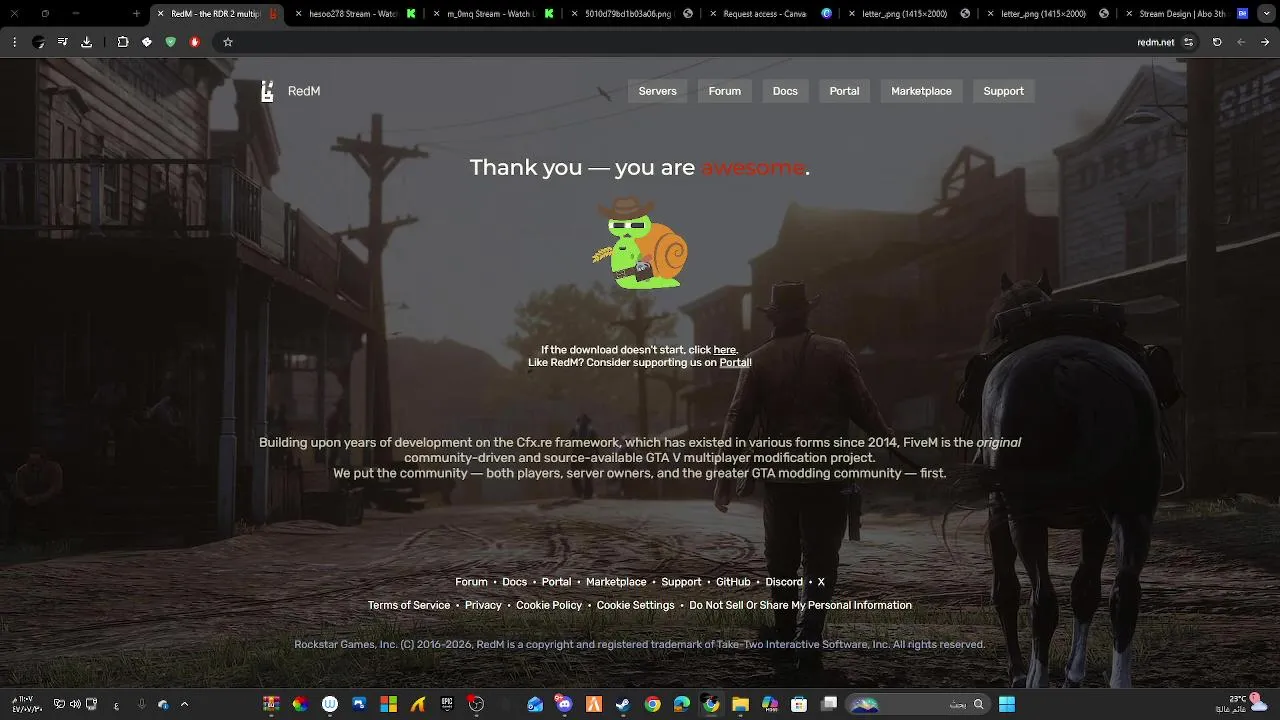Screen dimensions: 1280x720
Task: Open the browser profile avatar
Action: click(x=38, y=42)
